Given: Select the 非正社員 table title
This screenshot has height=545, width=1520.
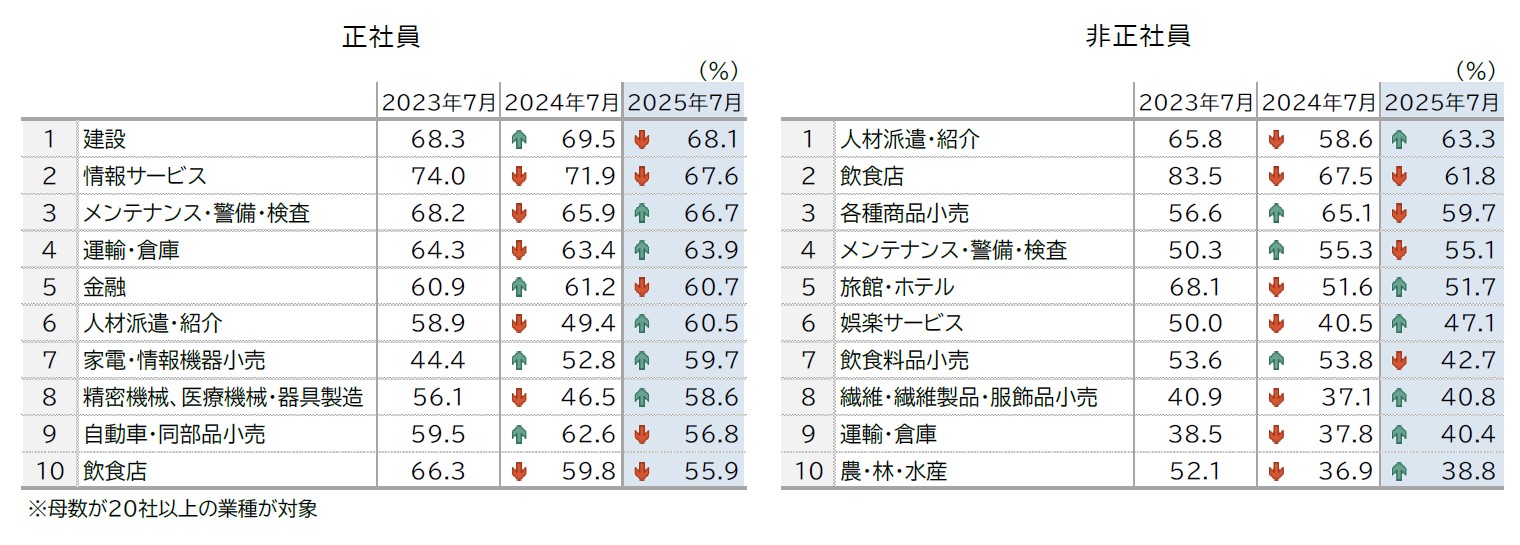Looking at the screenshot, I should point(1138,36).
